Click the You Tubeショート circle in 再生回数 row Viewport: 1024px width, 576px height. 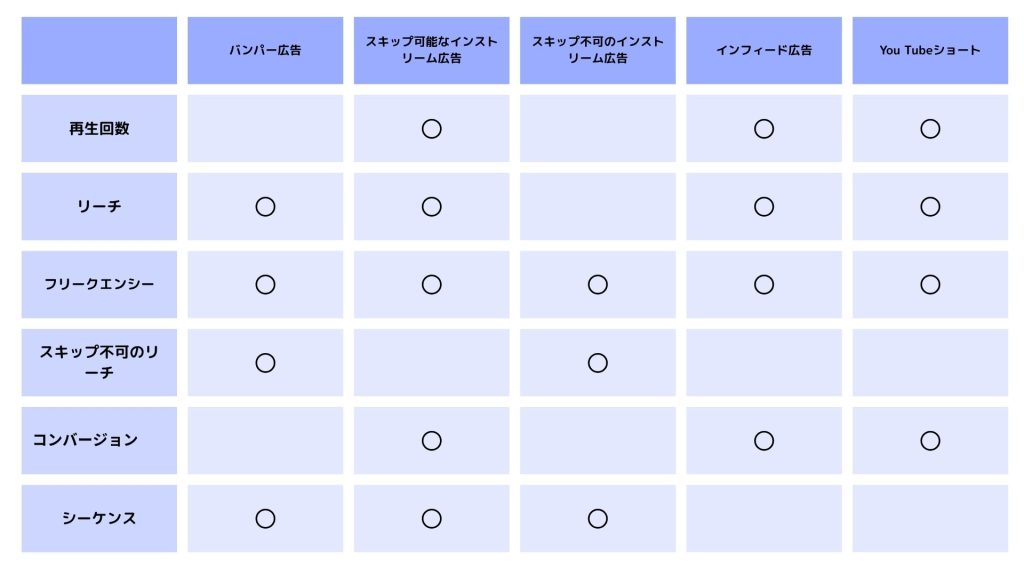(x=930, y=129)
